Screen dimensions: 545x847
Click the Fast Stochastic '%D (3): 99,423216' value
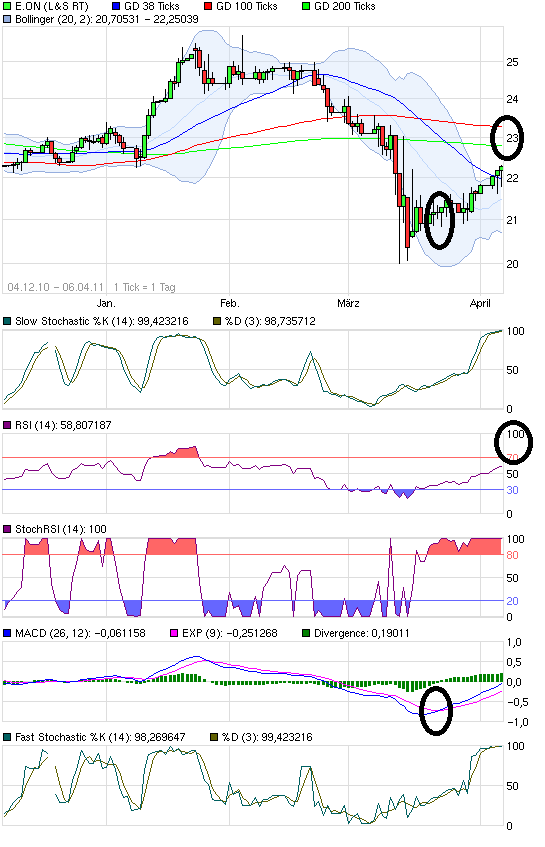pos(267,737)
